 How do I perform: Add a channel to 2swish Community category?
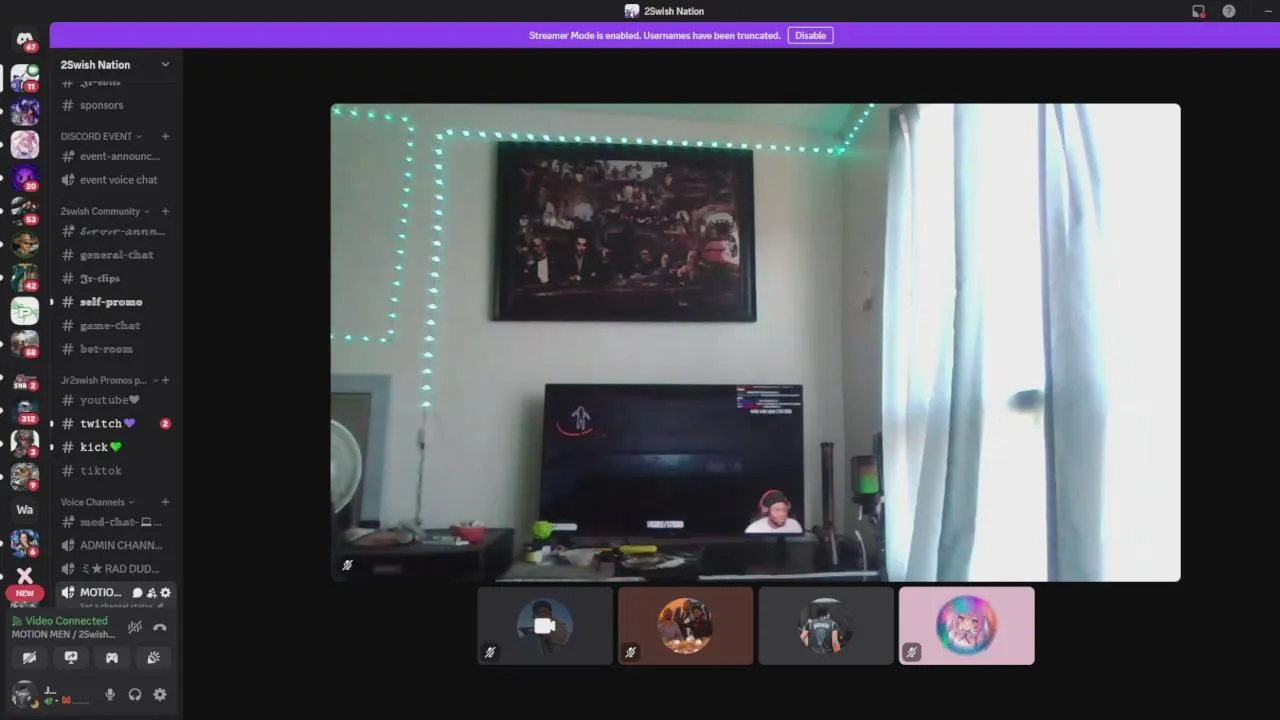[x=166, y=211]
